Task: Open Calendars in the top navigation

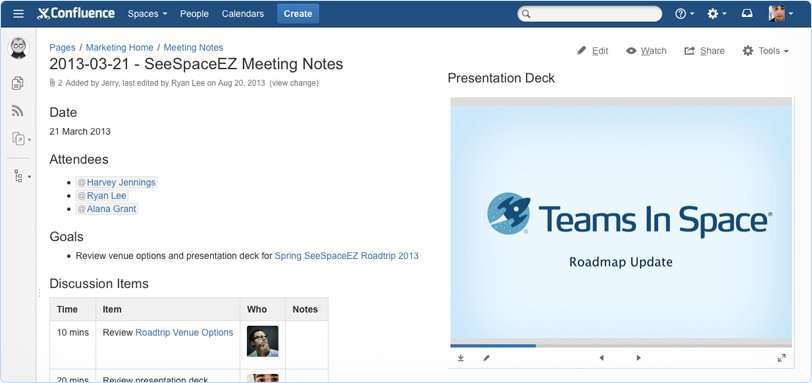Action: pyautogui.click(x=243, y=14)
